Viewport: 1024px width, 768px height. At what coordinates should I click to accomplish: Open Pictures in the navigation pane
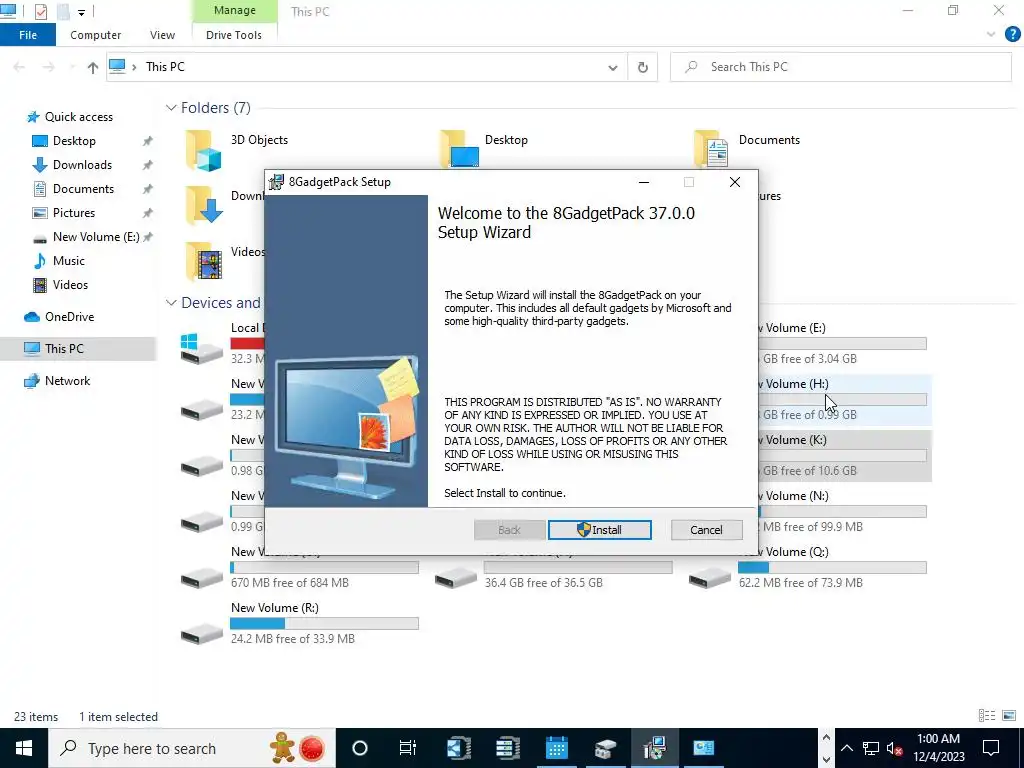74,213
